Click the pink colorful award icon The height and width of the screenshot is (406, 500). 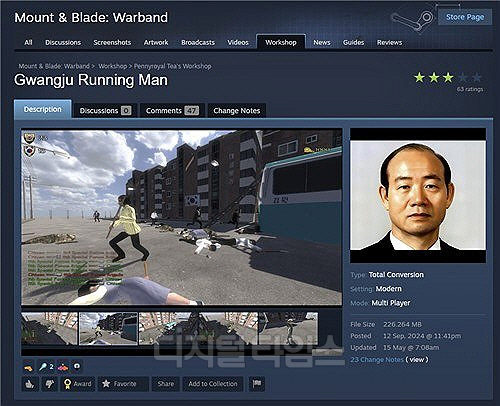(x=63, y=367)
